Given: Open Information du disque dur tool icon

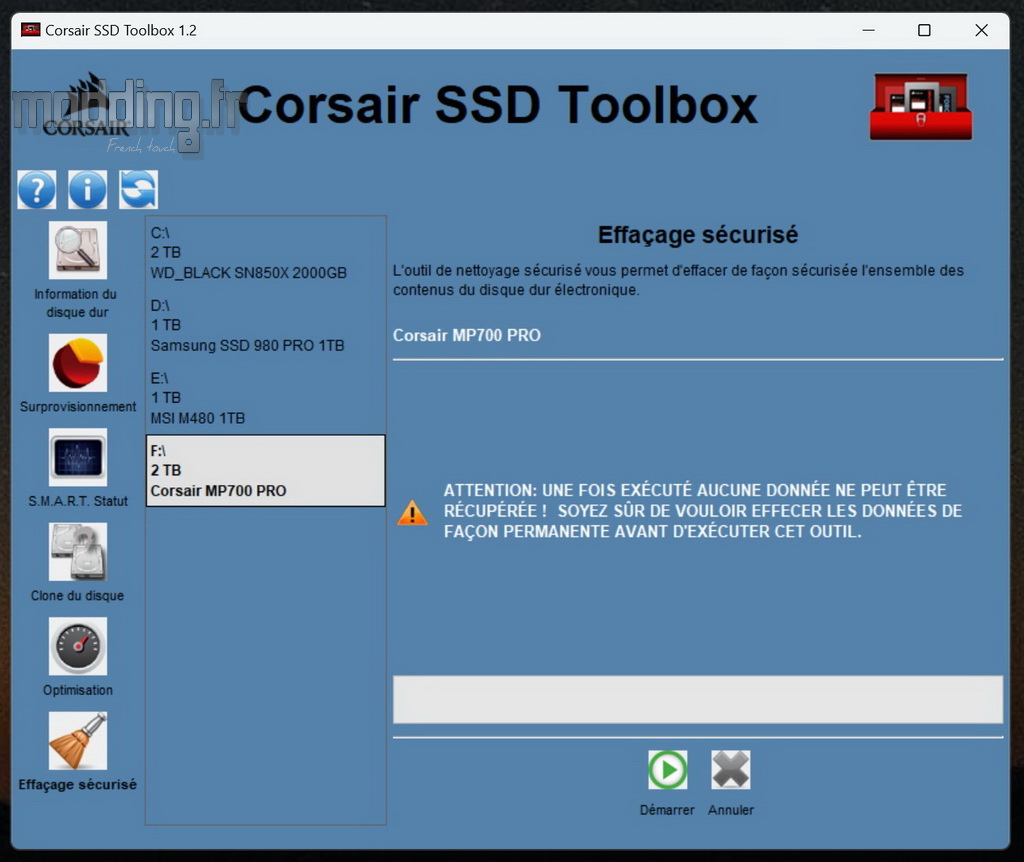Looking at the screenshot, I should click(x=78, y=250).
